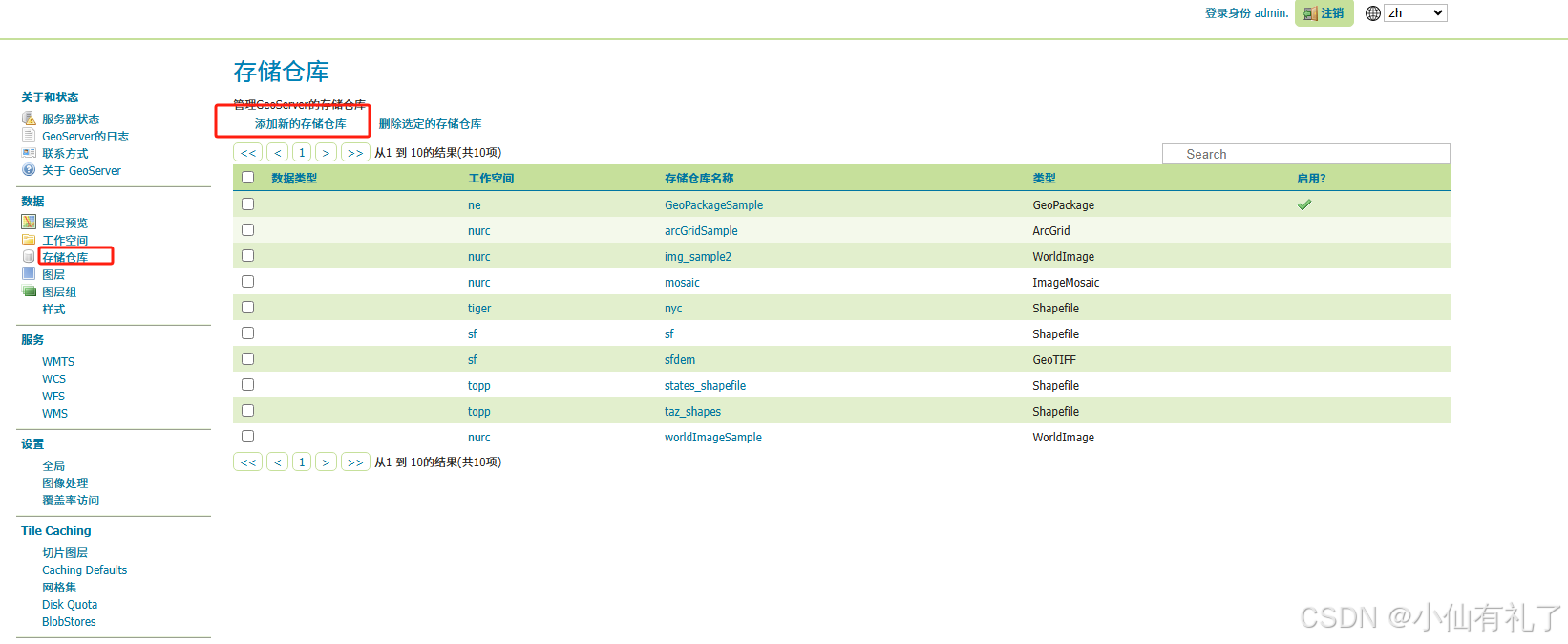Screen dimensions: 1568x644
Task: Check the nyc row checkbox
Action: [x=248, y=308]
